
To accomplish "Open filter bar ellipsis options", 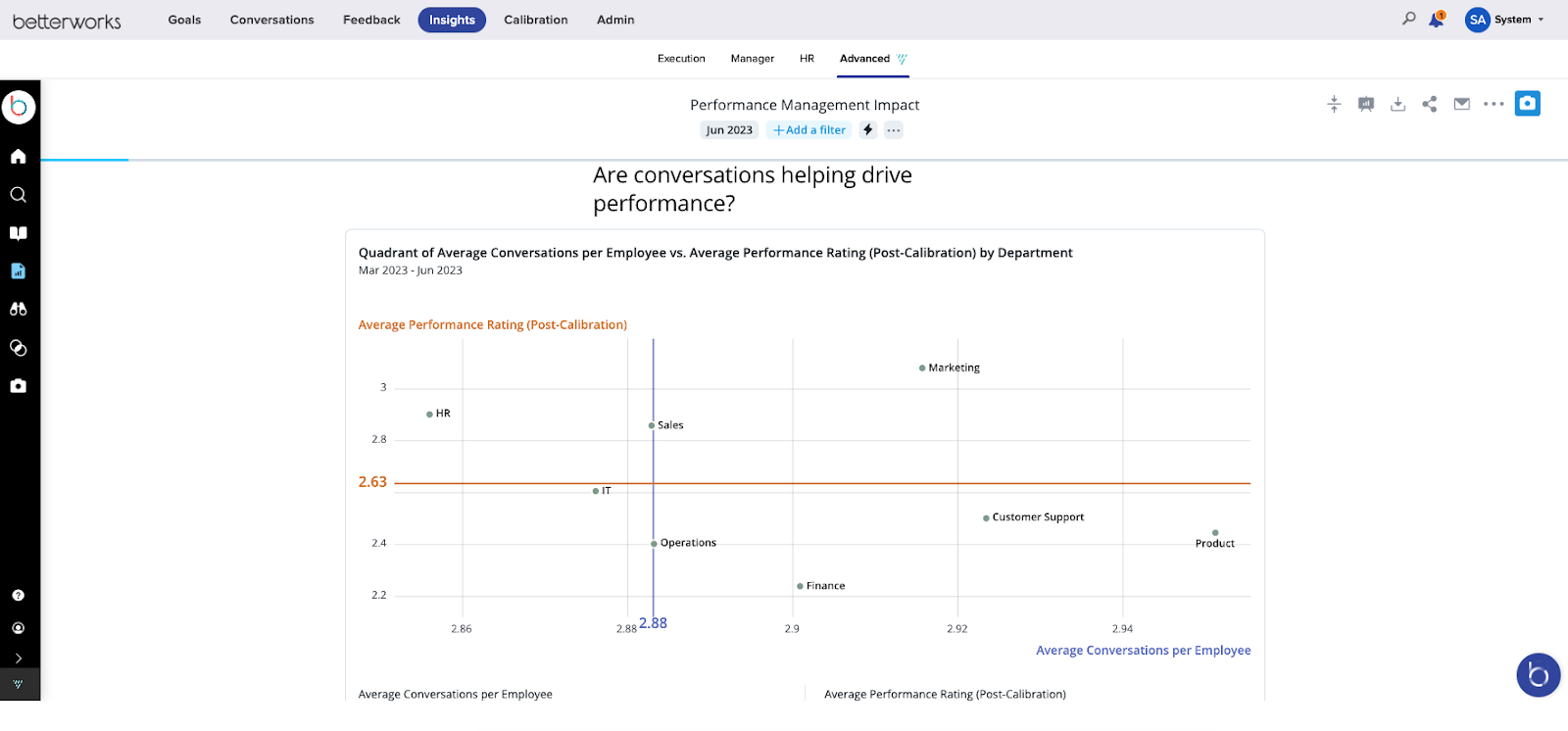I will click(x=894, y=130).
